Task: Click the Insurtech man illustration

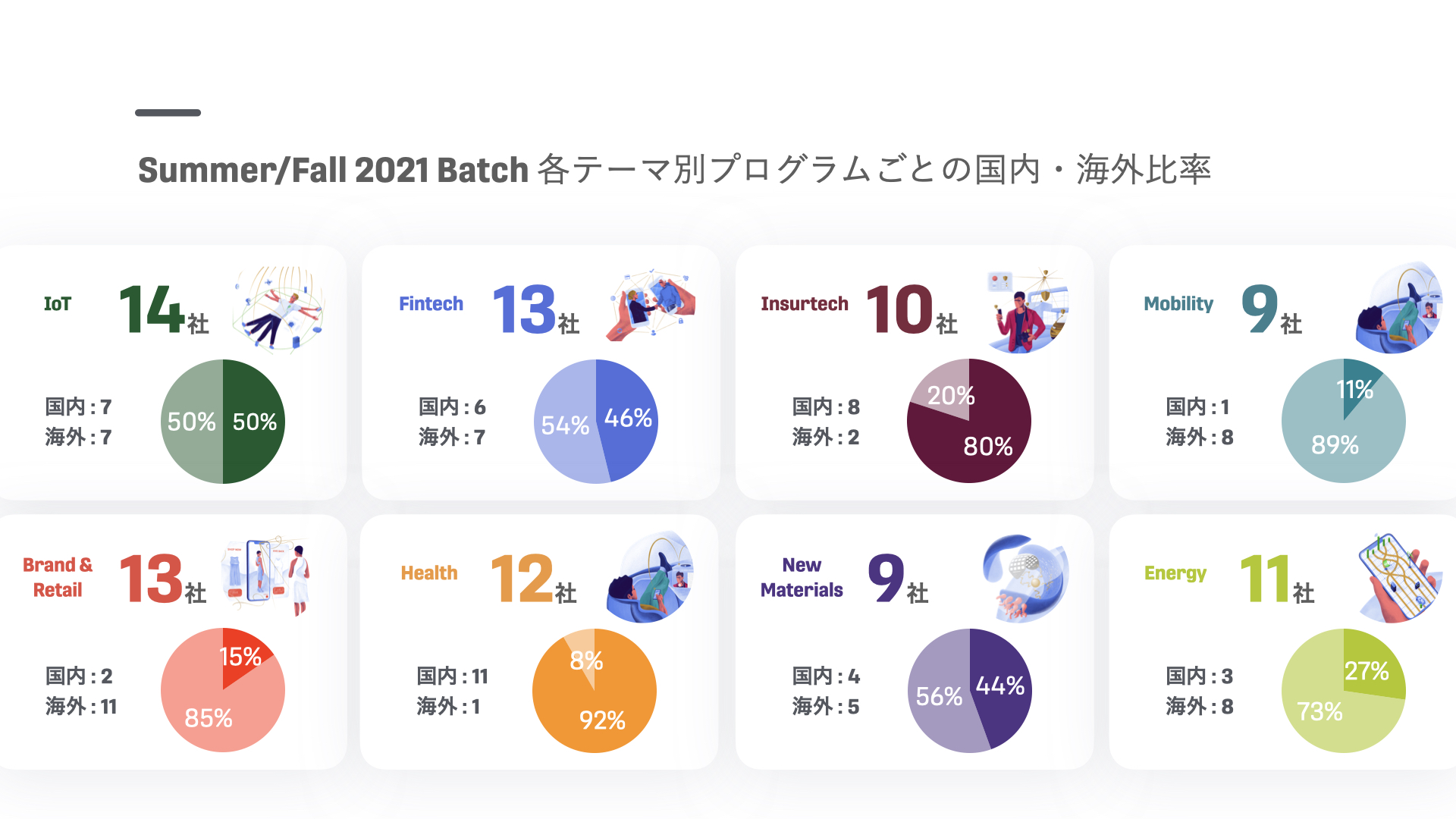Action: pos(1027,309)
